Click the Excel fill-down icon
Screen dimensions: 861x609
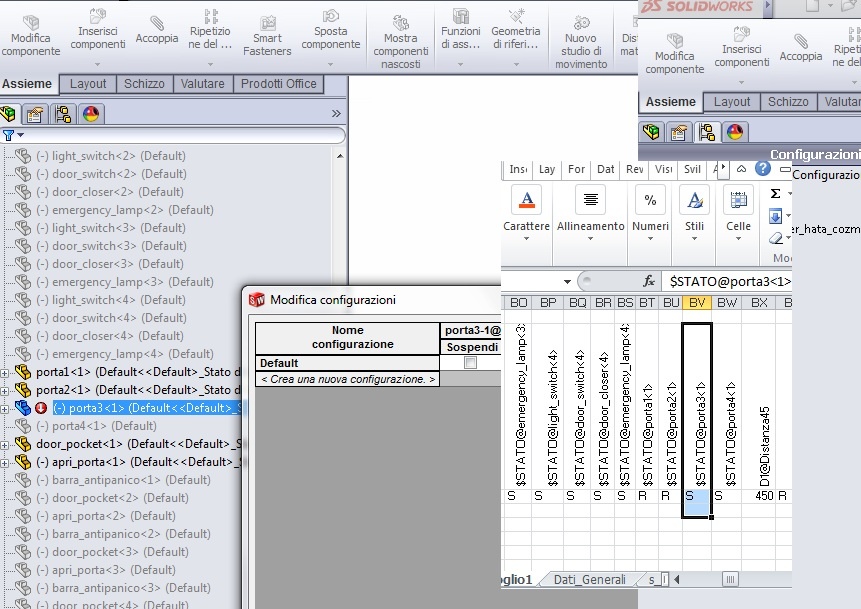(x=775, y=216)
